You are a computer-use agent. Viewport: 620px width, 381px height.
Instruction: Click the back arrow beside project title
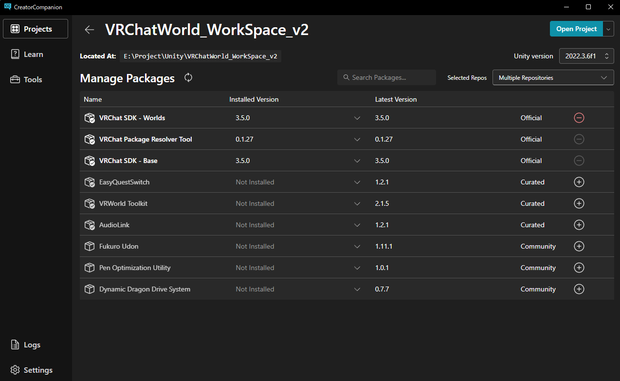click(x=89, y=30)
